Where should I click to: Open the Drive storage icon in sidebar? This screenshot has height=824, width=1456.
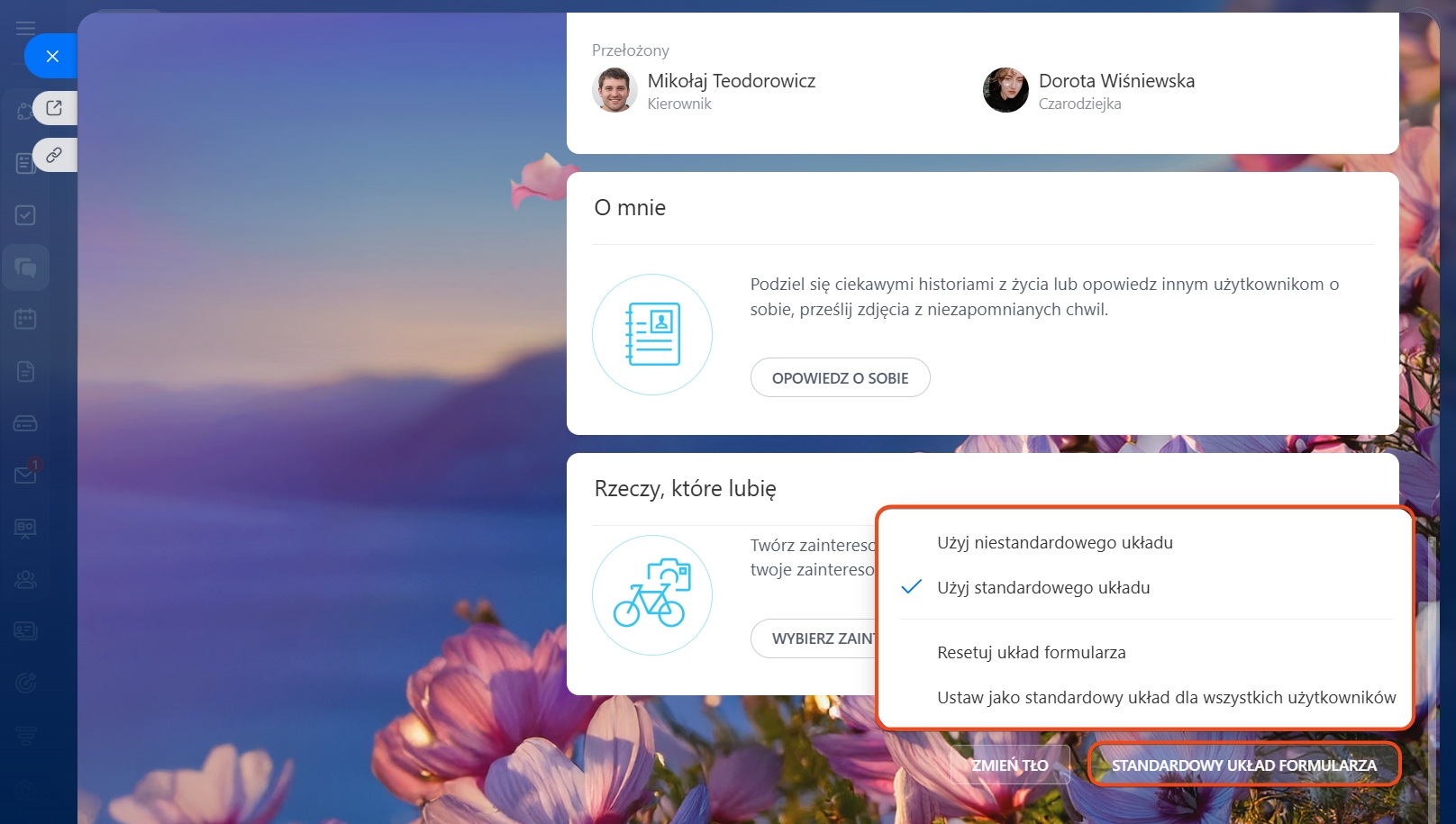[x=25, y=423]
